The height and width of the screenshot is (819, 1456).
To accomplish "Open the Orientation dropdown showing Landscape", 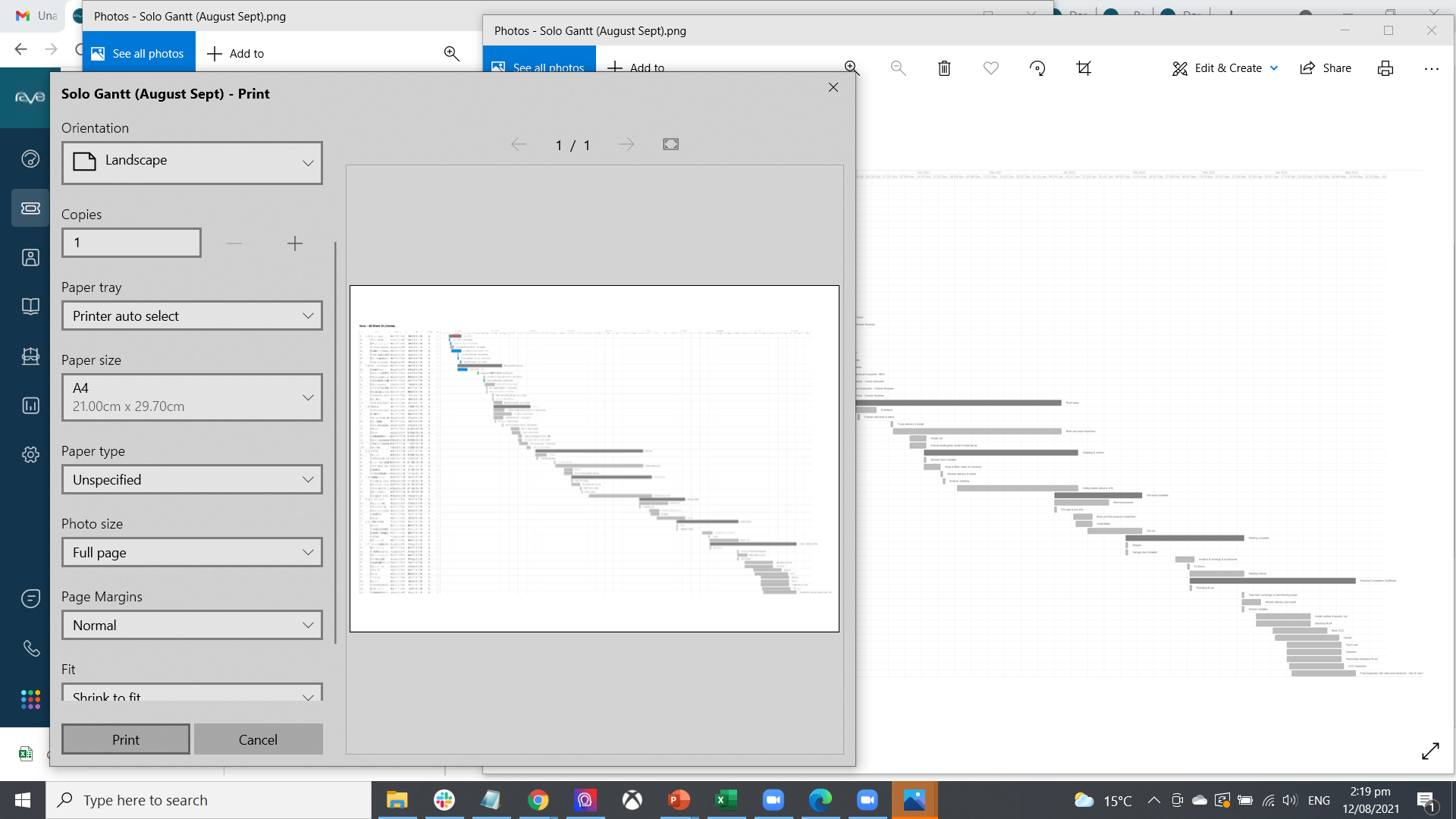I will tap(192, 162).
